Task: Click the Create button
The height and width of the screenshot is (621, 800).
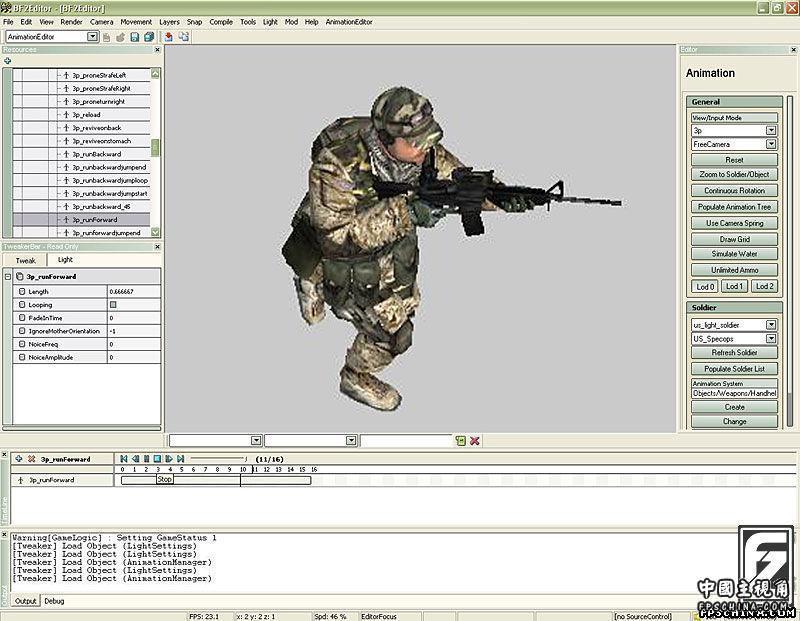Action: pos(734,407)
